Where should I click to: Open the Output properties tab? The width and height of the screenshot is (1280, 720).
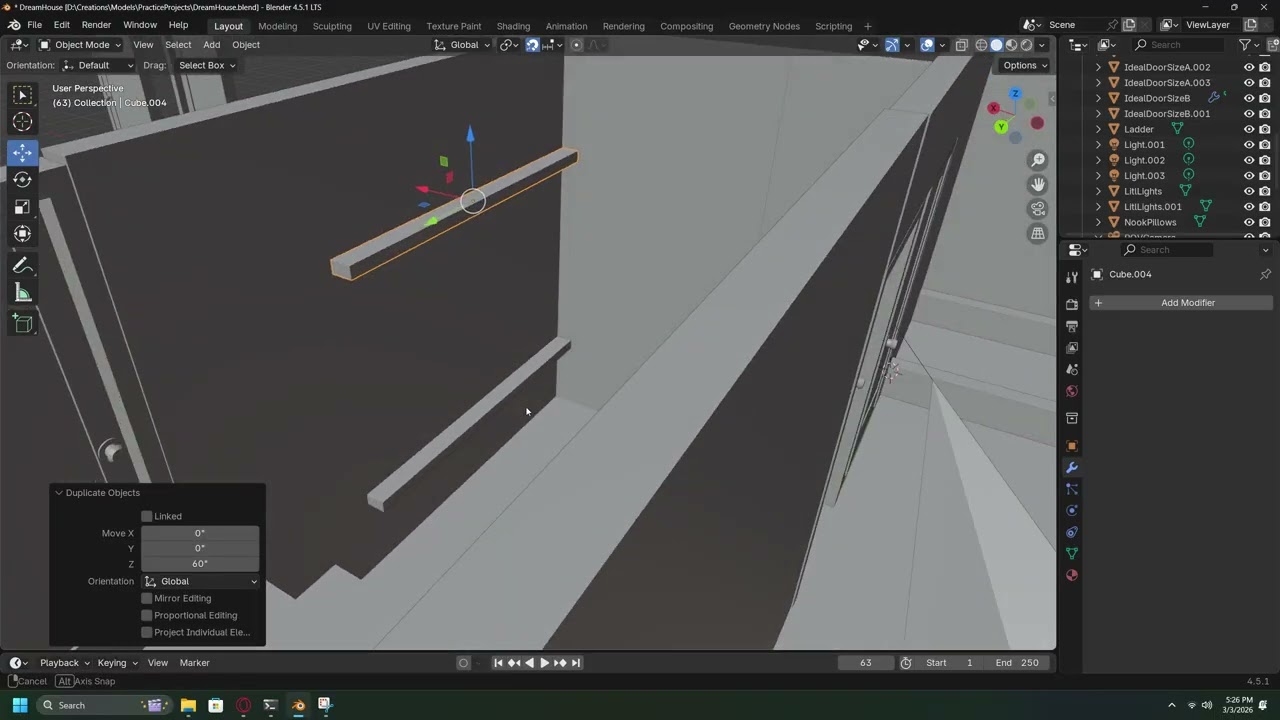[x=1072, y=326]
